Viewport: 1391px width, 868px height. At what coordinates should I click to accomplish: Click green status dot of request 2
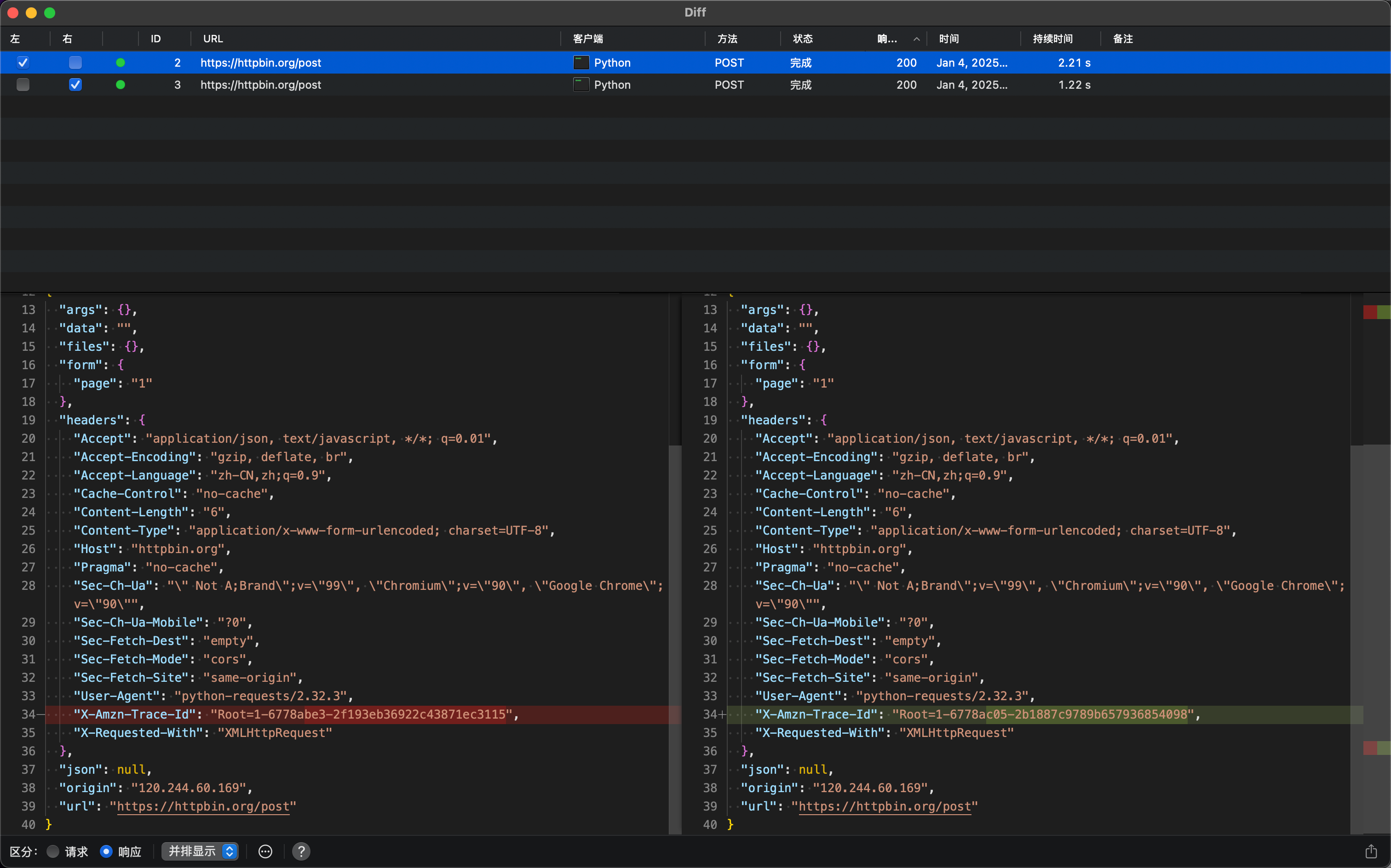120,63
